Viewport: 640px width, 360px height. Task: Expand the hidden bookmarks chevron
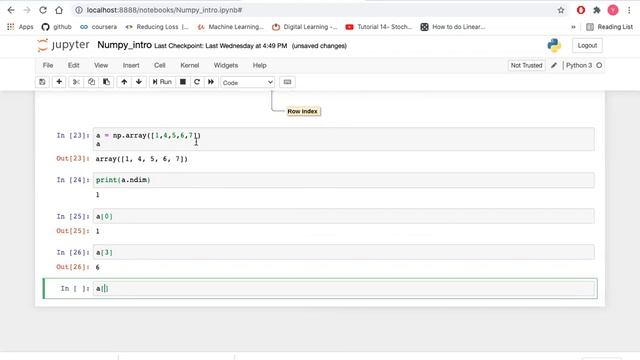[573, 27]
